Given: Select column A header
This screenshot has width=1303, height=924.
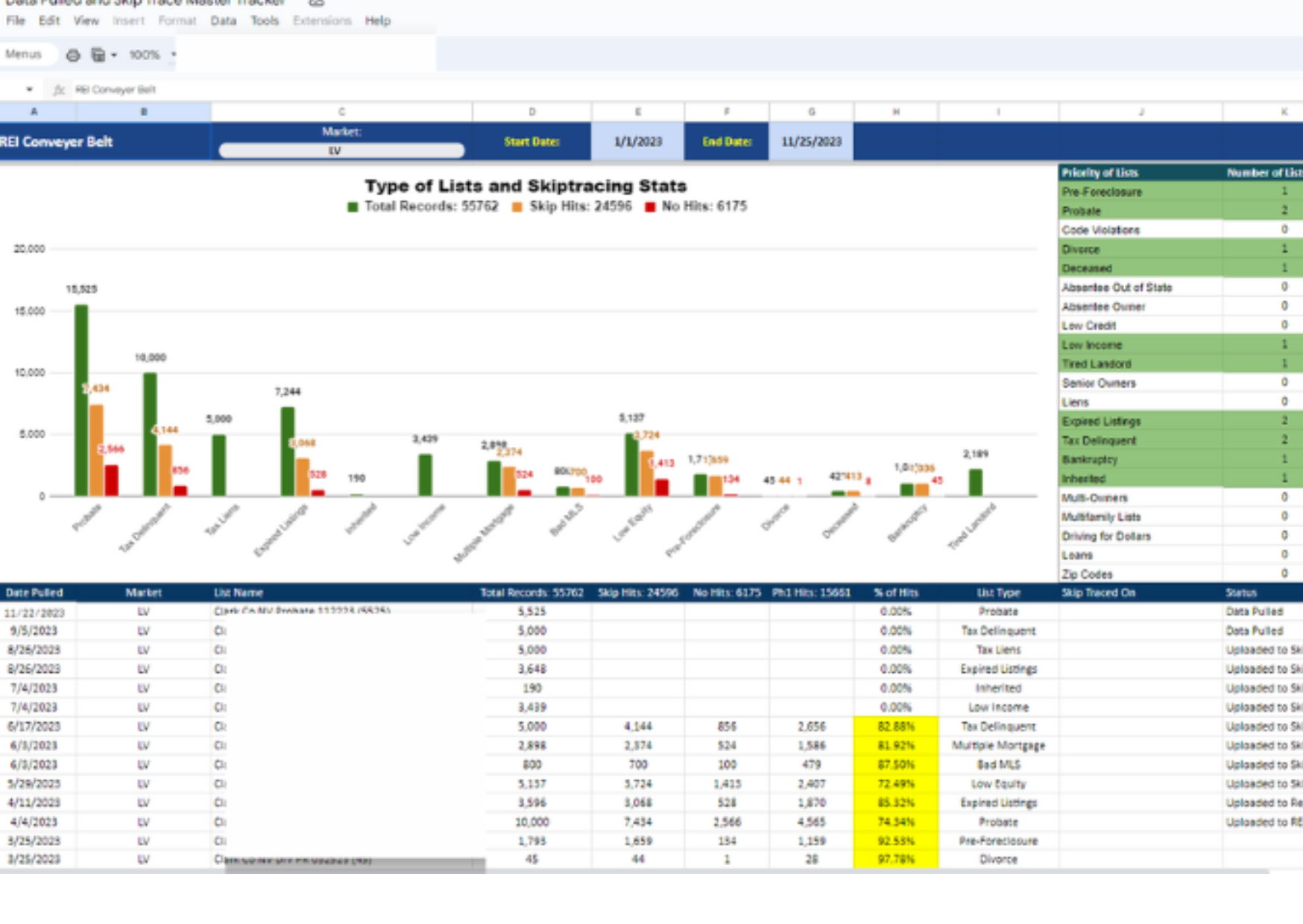Looking at the screenshot, I should click(34, 112).
